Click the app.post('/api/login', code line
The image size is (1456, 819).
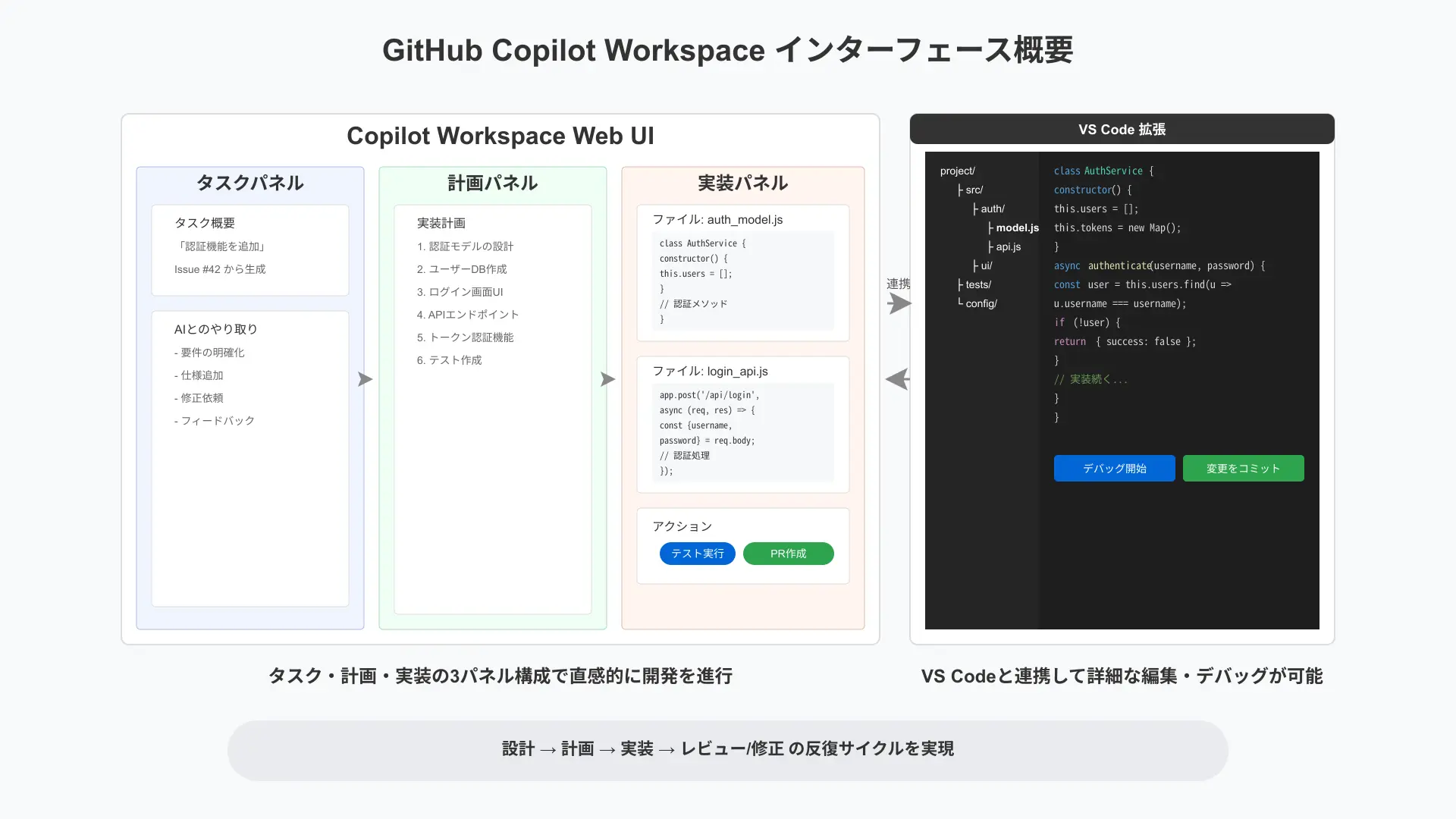pos(709,395)
